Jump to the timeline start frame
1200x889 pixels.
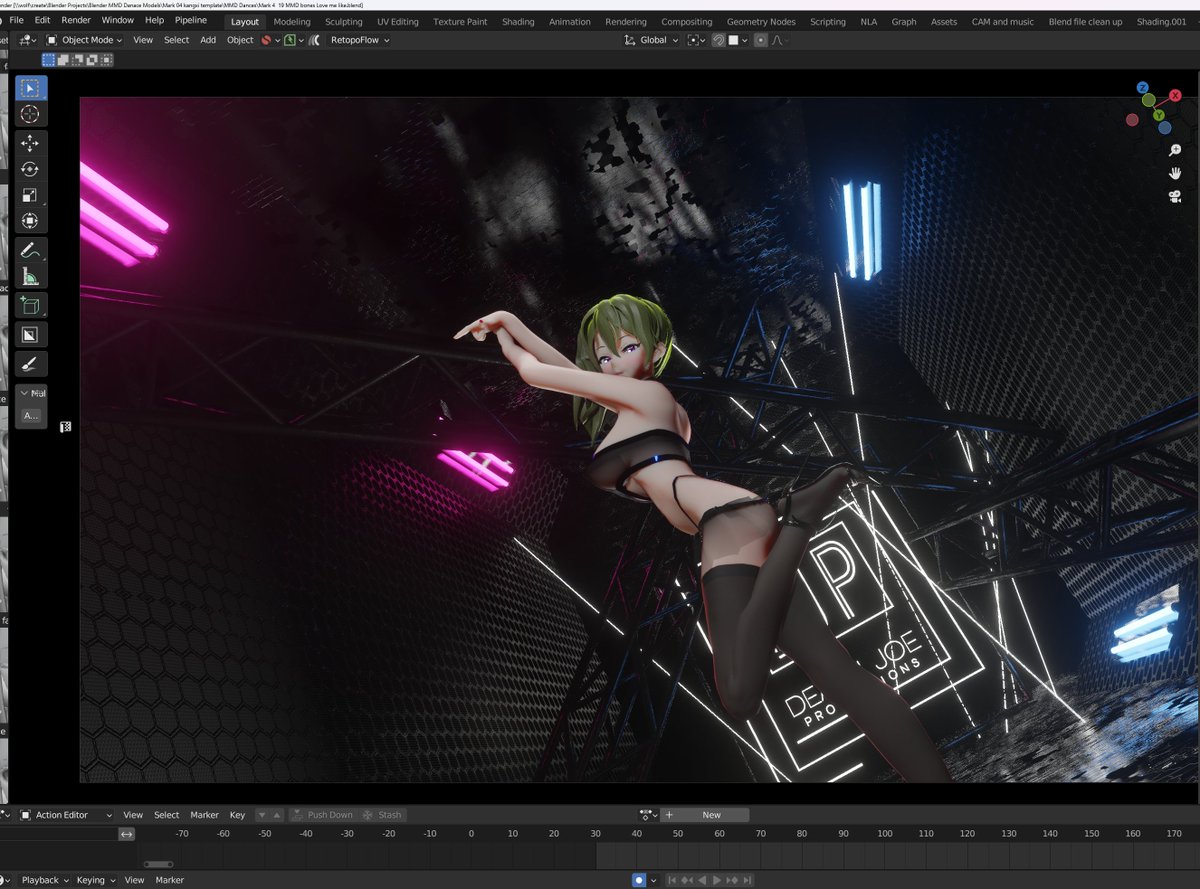coord(673,880)
